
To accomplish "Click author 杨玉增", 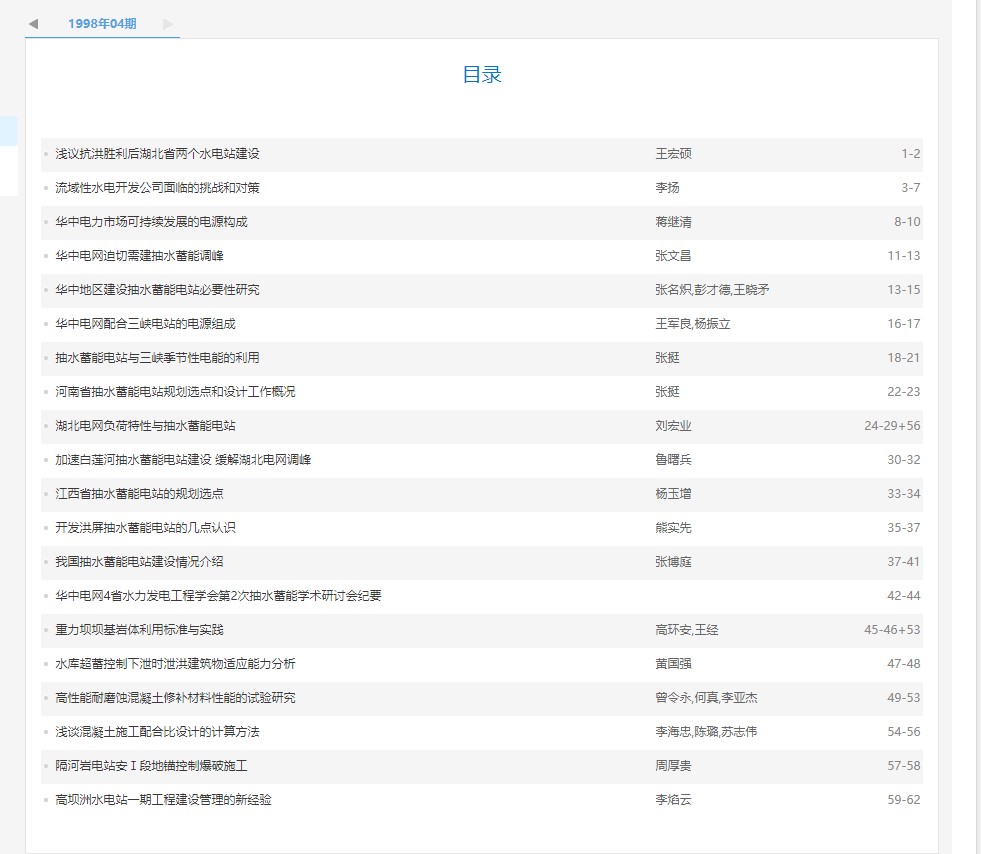I will point(673,494).
